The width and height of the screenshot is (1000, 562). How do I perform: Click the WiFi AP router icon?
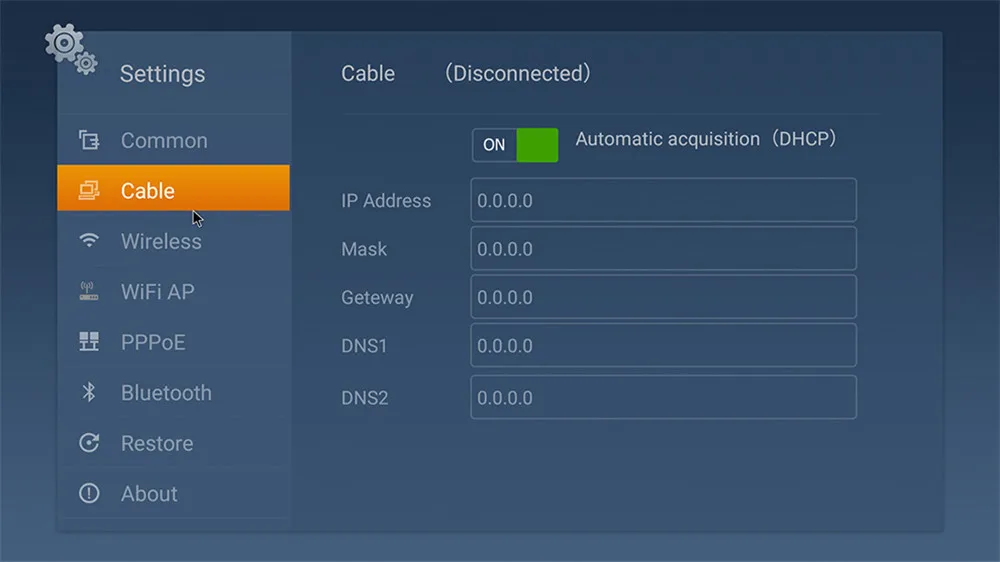click(x=89, y=292)
